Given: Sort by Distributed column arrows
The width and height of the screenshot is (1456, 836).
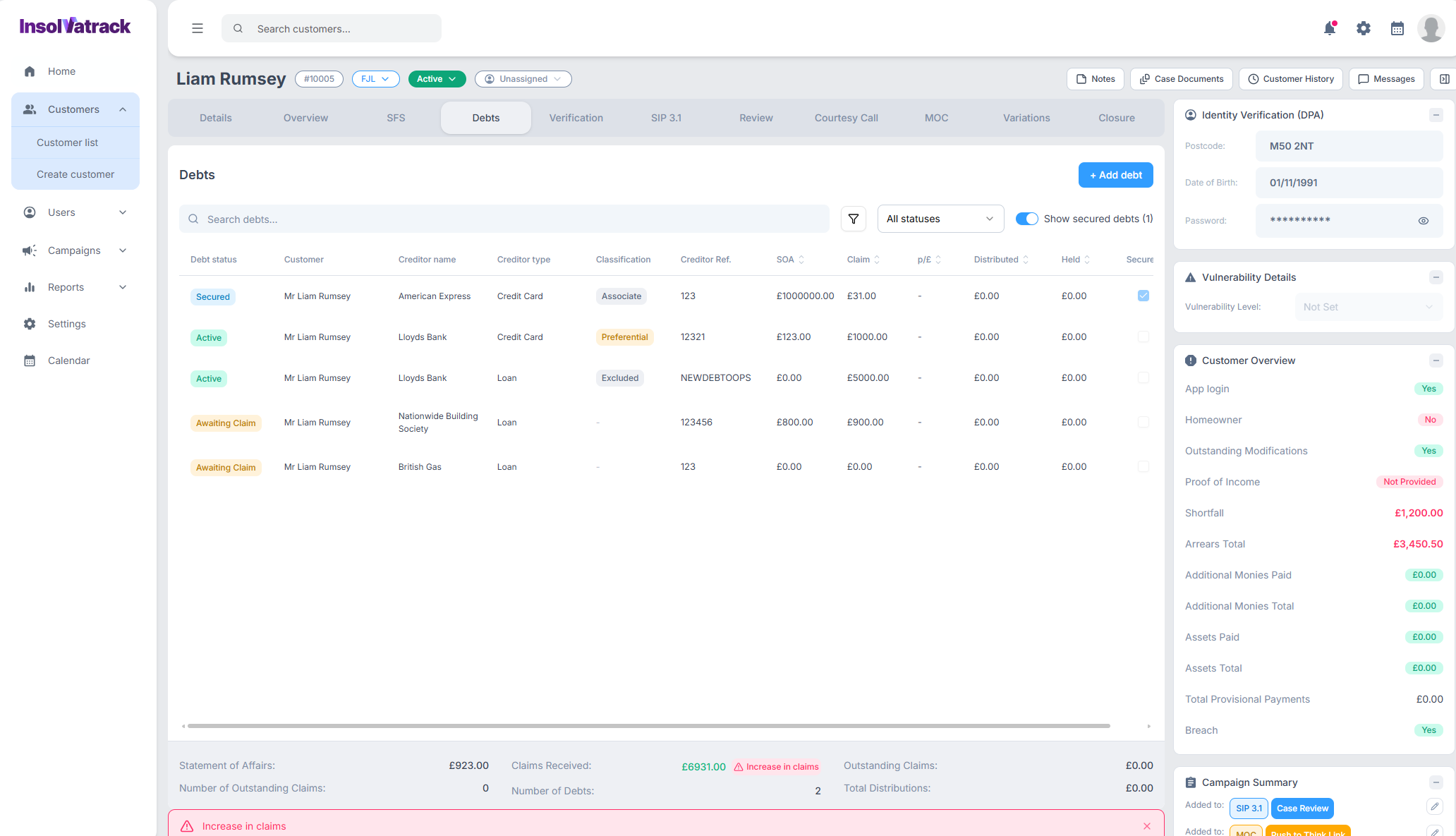Looking at the screenshot, I should 1026,260.
